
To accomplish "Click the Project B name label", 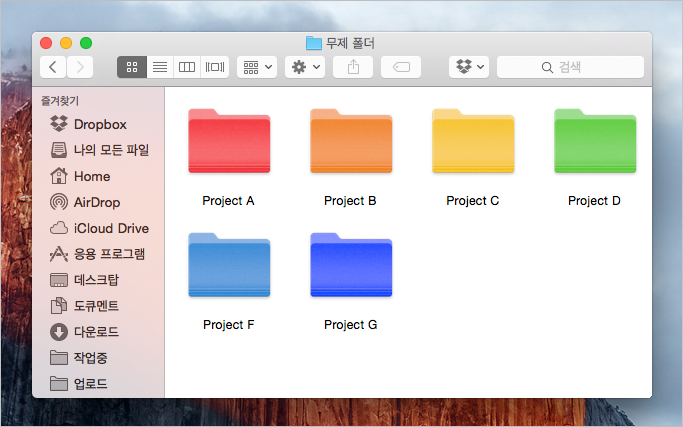I will click(350, 201).
